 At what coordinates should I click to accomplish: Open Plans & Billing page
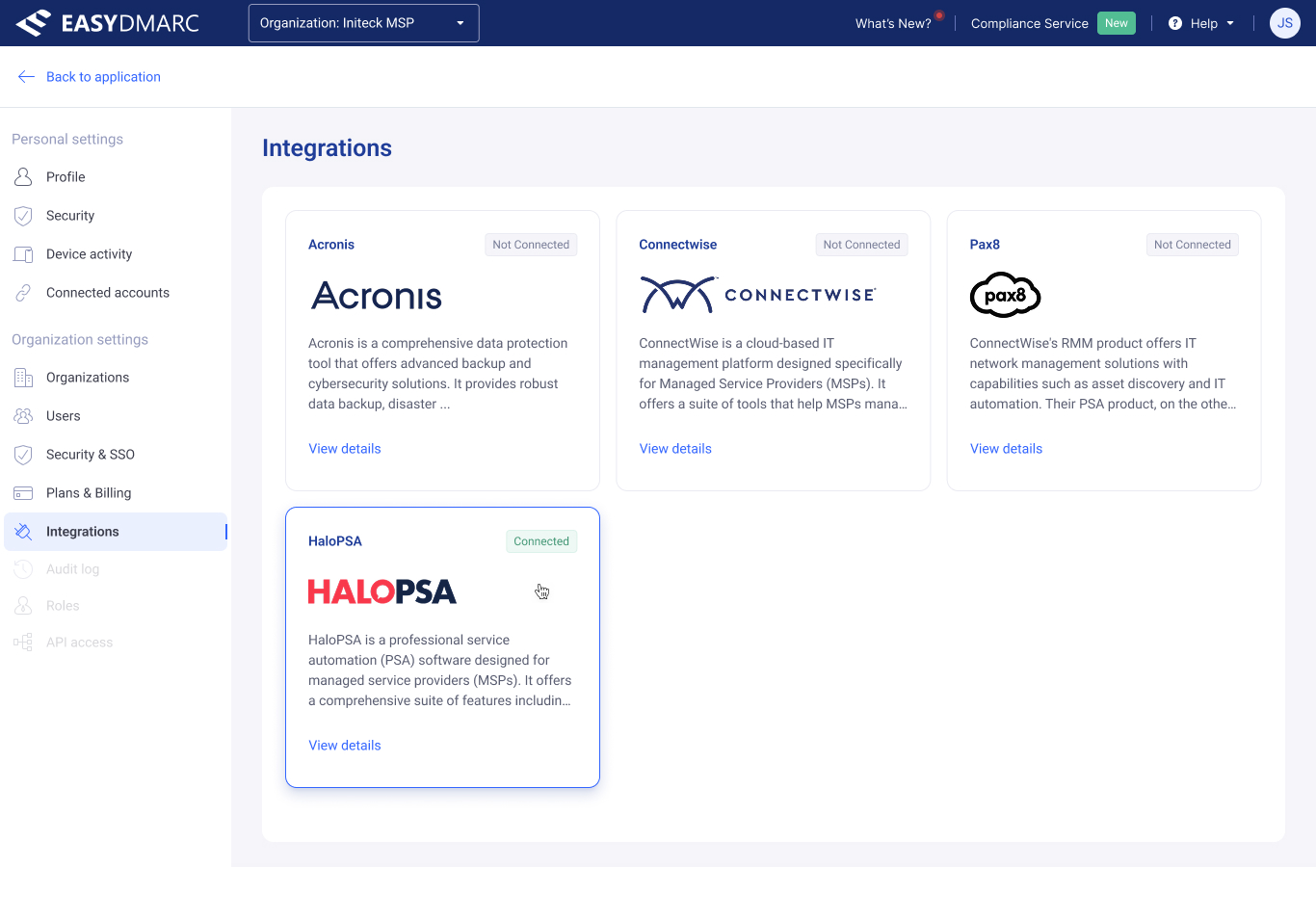pyautogui.click(x=89, y=493)
